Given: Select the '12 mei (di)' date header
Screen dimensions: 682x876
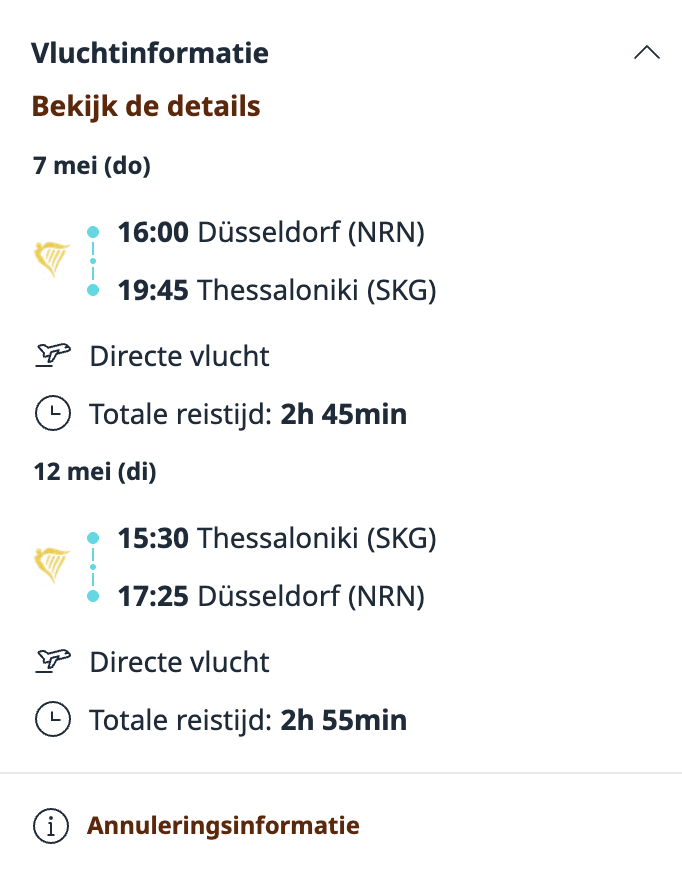Looking at the screenshot, I should point(93,472).
